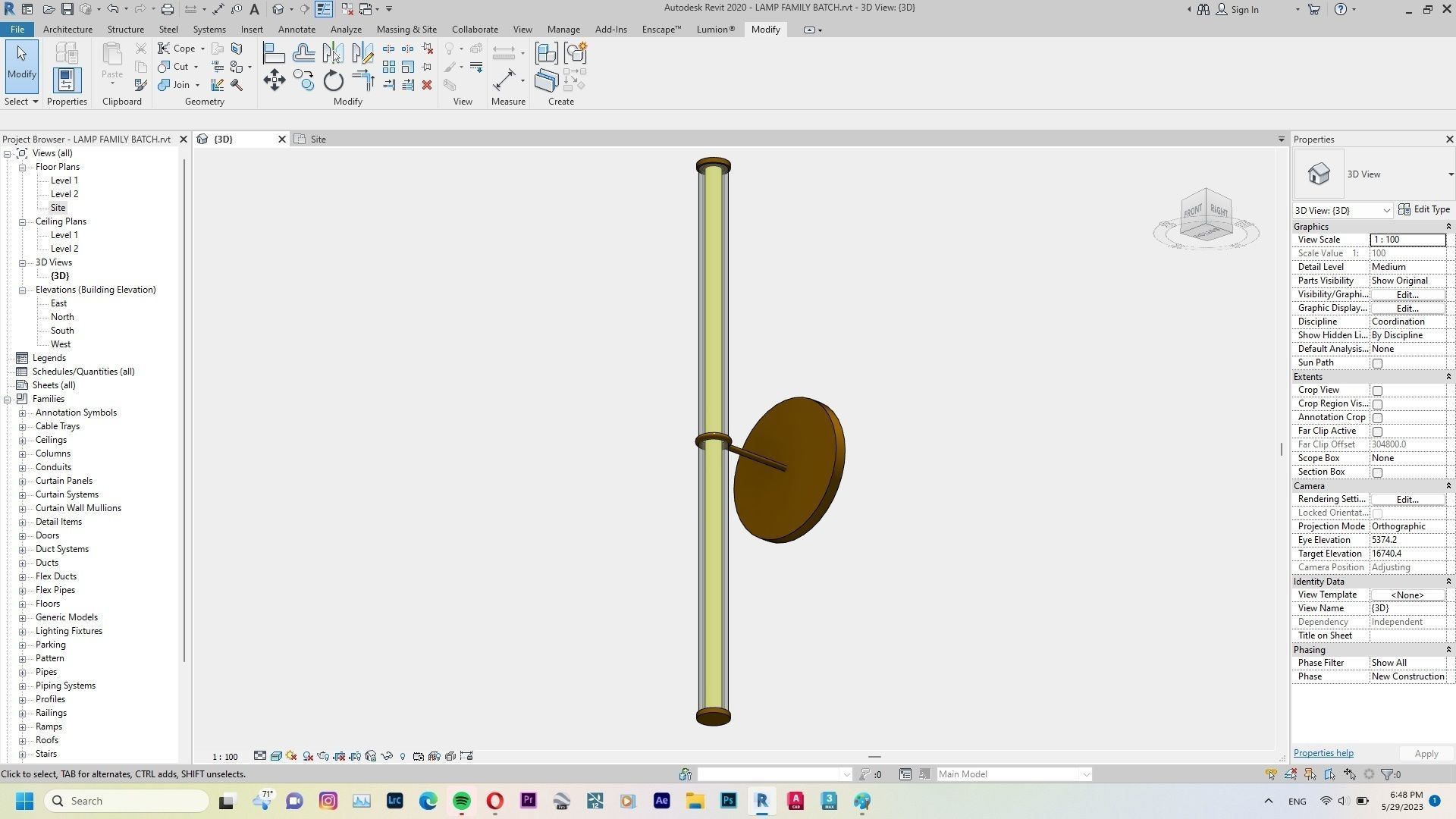Enable the Section Box checkbox
Screen dimensions: 1456x819
tap(1377, 472)
